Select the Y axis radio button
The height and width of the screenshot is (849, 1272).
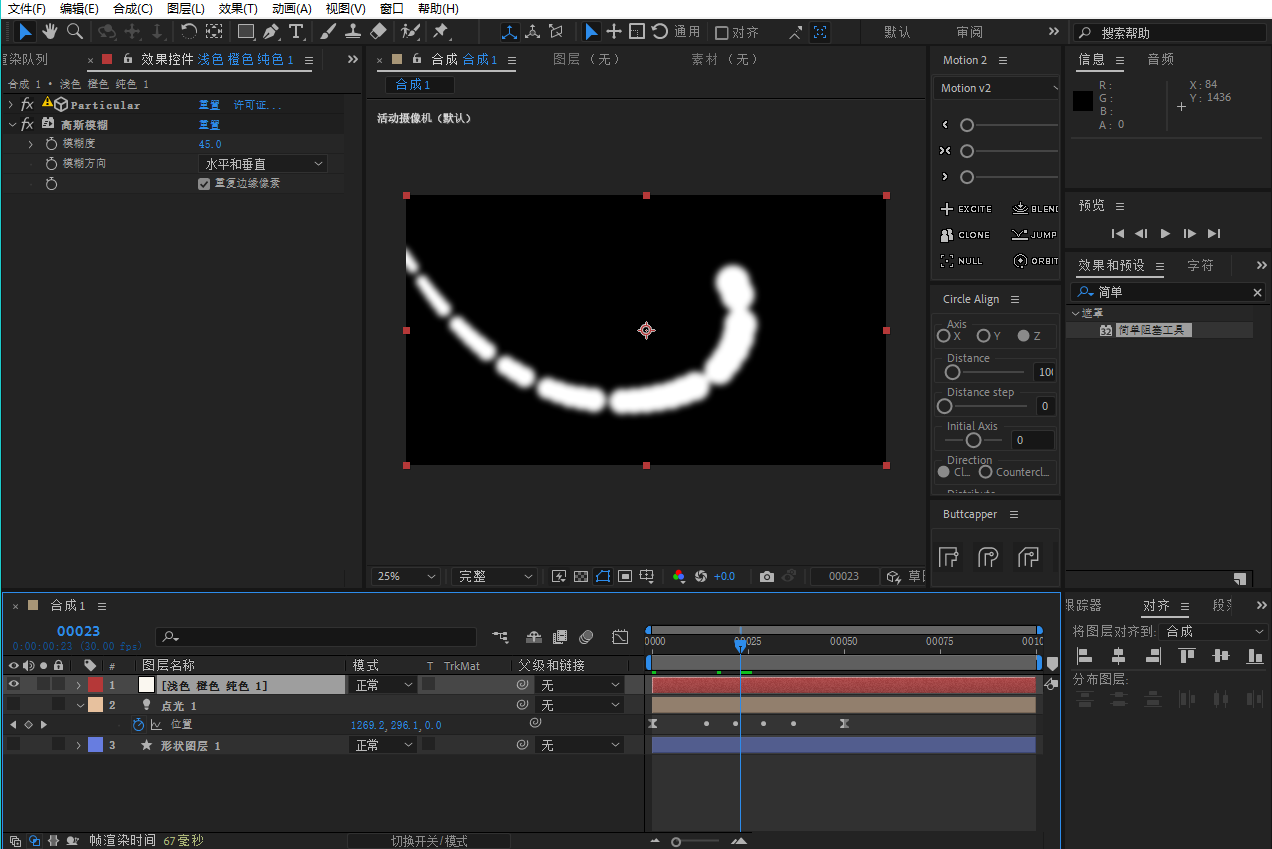coord(984,336)
